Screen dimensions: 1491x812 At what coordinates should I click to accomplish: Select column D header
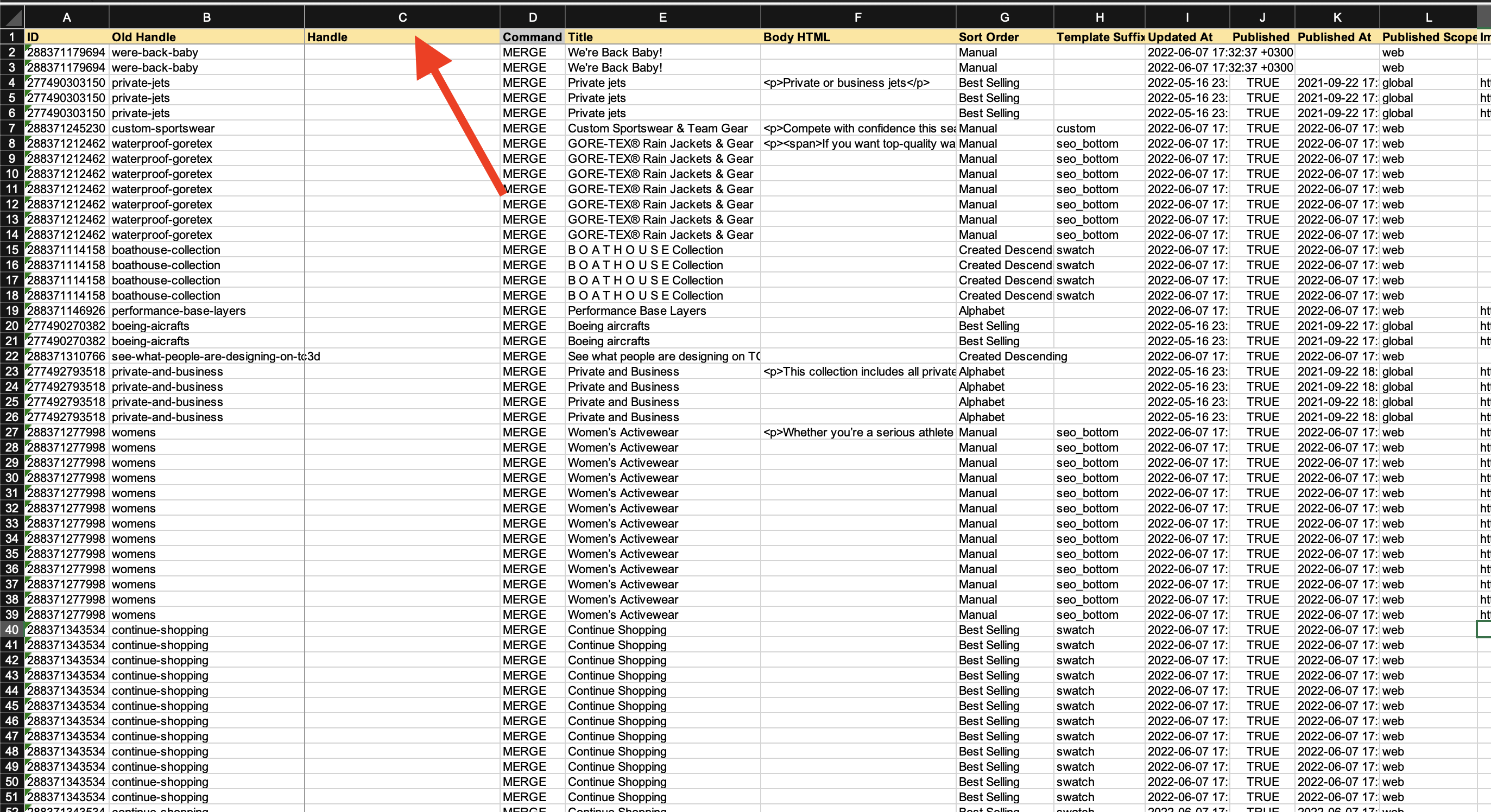[532, 17]
